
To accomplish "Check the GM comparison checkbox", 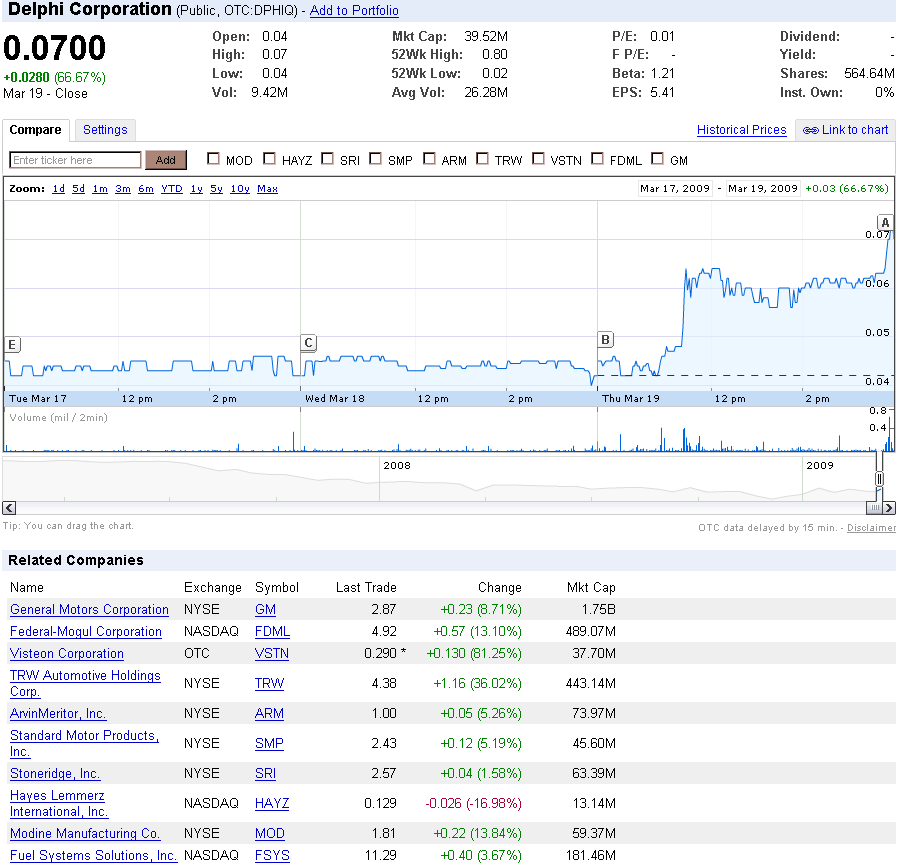I will 658,159.
